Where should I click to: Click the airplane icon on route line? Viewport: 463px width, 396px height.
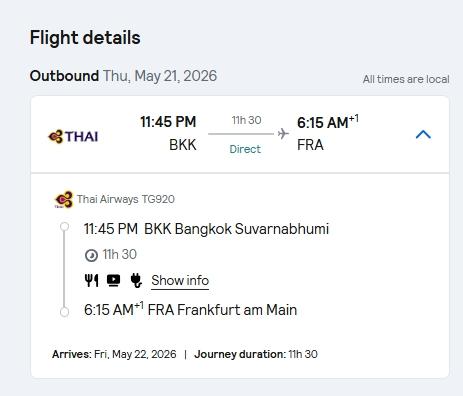(283, 134)
